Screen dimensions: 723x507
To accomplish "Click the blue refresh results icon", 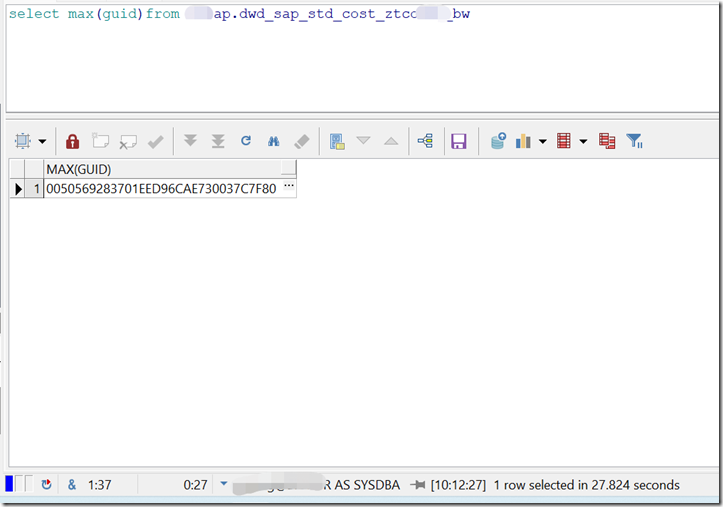I will 246,141.
